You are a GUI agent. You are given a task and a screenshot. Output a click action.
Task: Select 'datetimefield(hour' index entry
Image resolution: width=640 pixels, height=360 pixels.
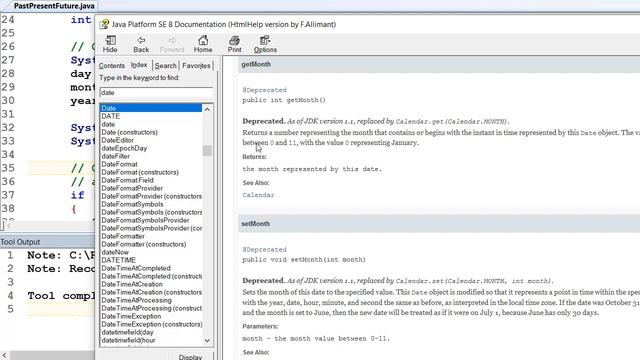pyautogui.click(x=128, y=340)
